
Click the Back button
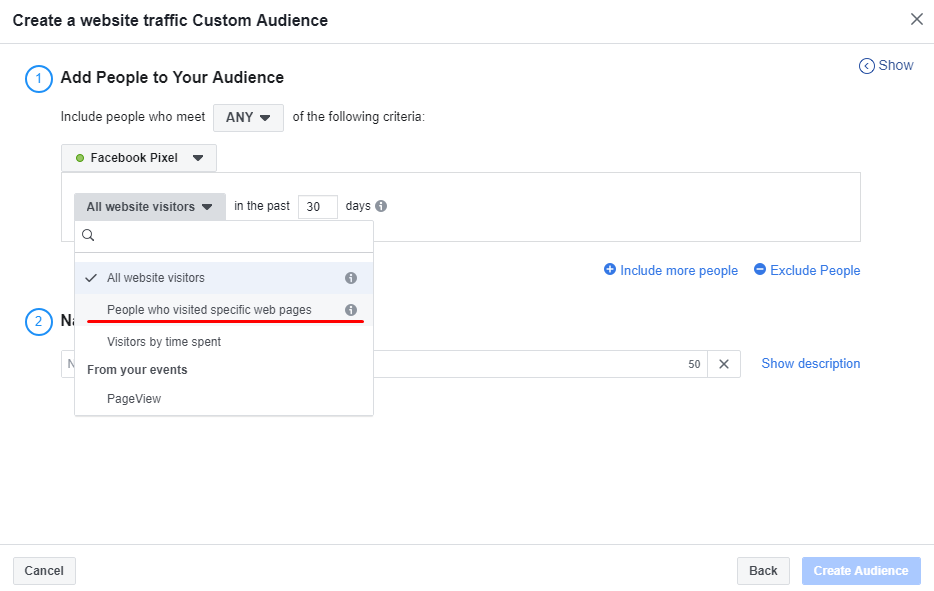[x=763, y=571]
